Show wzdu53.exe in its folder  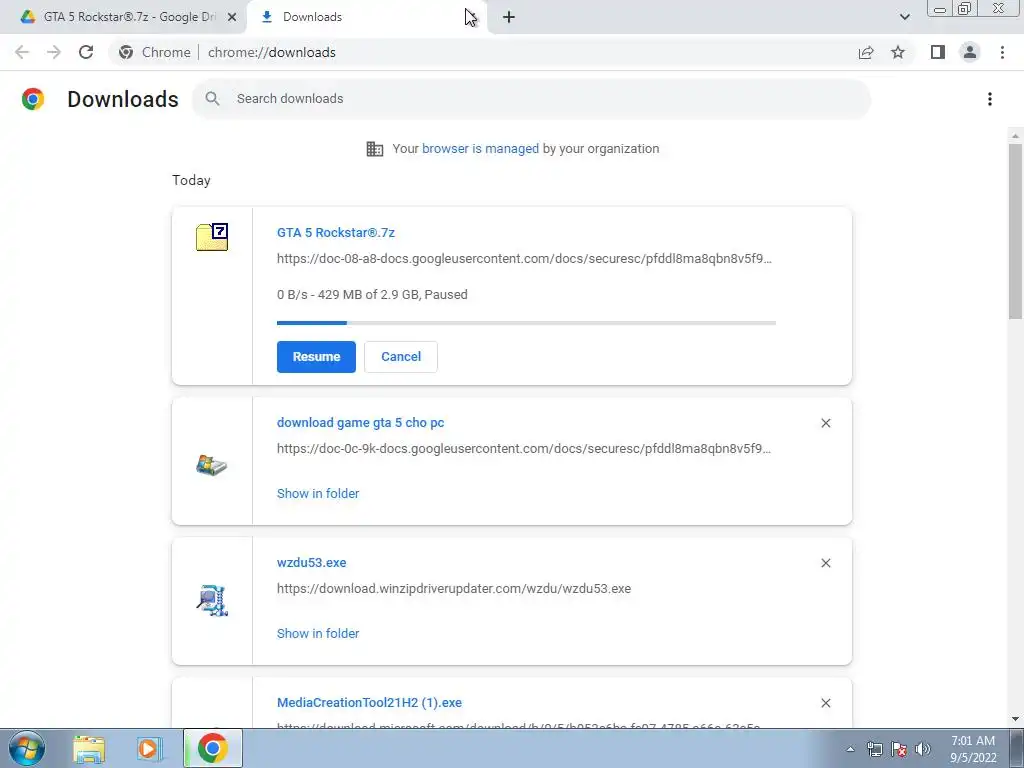318,633
